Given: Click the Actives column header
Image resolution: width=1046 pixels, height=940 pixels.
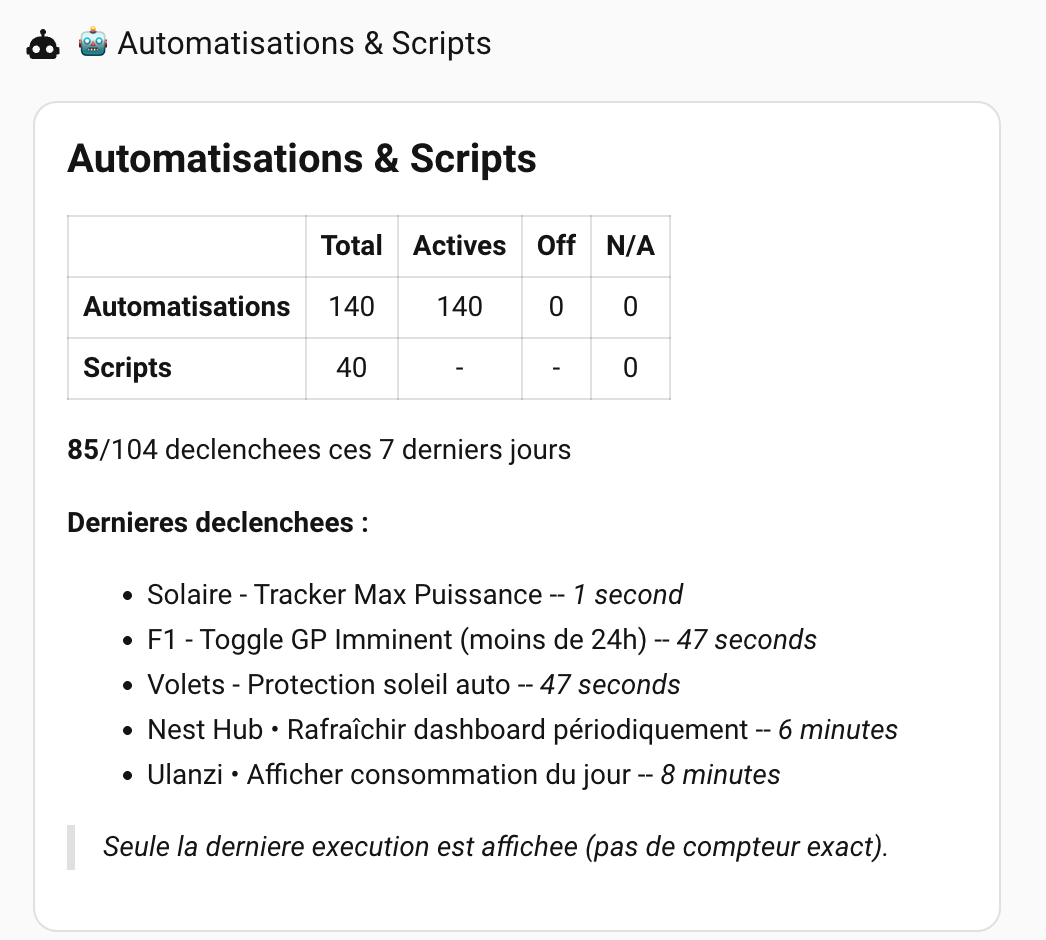Looking at the screenshot, I should 459,245.
